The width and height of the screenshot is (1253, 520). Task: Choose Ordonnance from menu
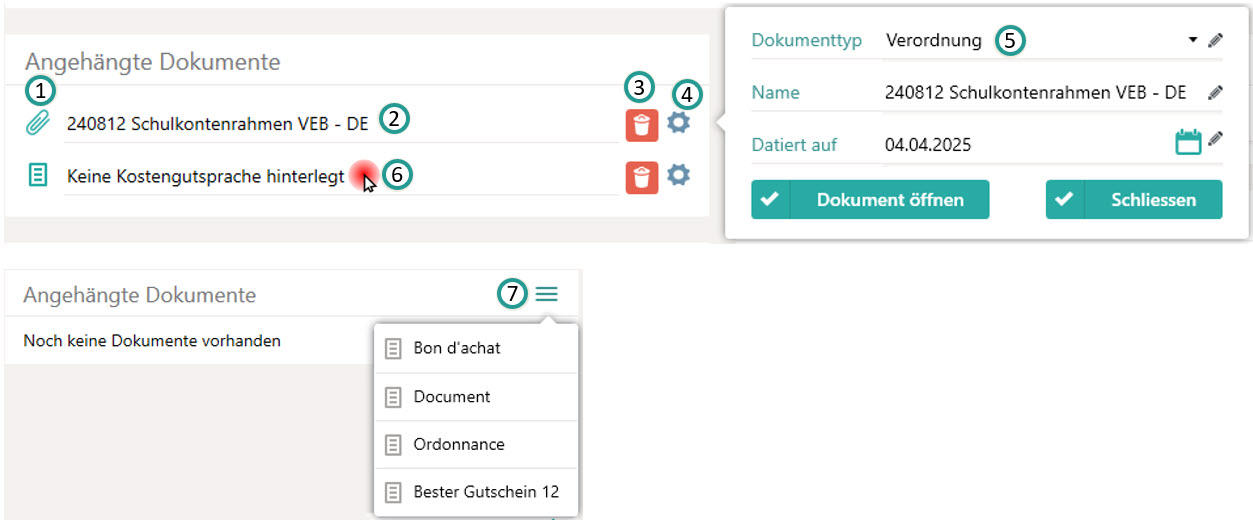coord(476,444)
